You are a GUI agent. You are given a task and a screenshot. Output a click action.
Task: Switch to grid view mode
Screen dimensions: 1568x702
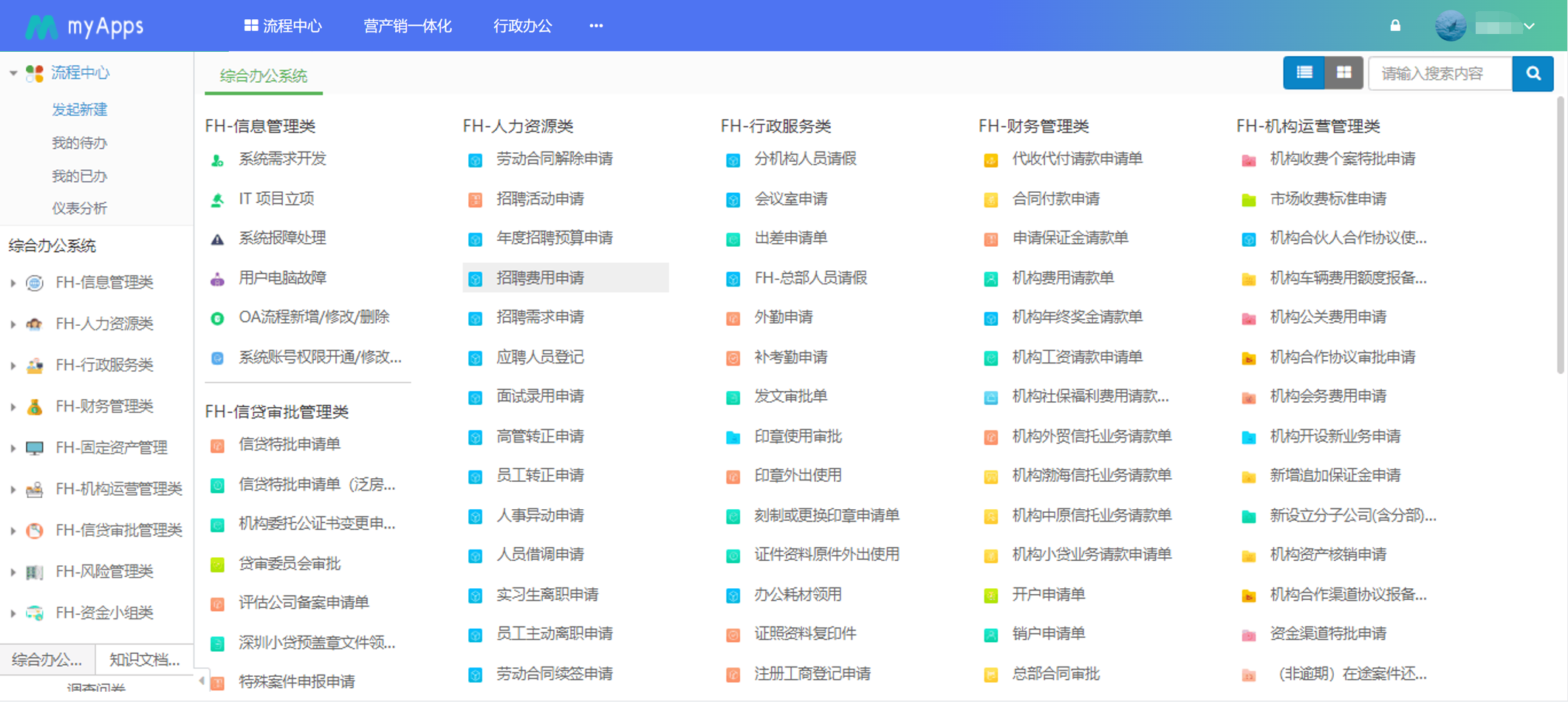click(x=1344, y=72)
